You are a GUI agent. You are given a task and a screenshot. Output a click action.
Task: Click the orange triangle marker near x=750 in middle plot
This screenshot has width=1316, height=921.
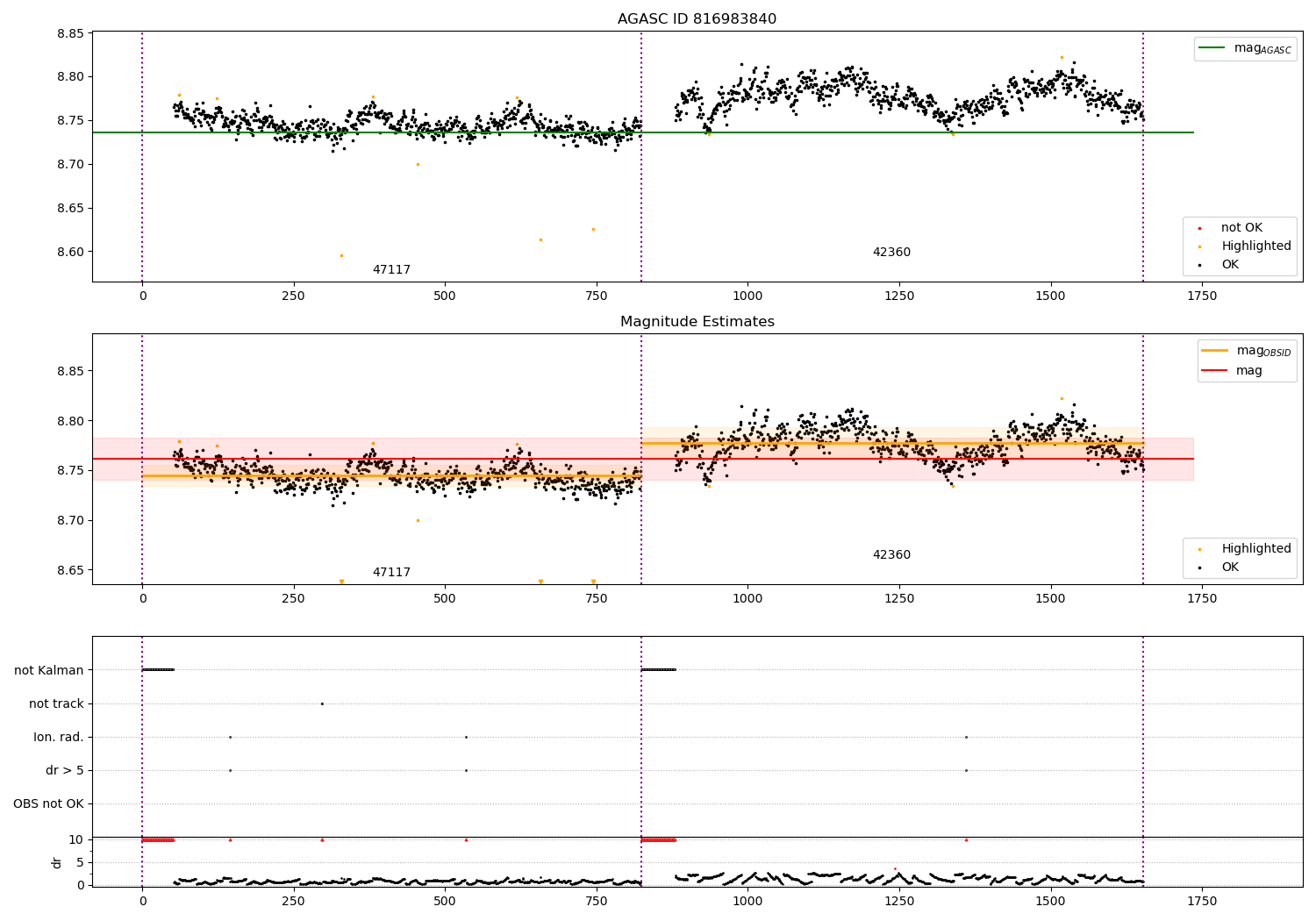593,582
